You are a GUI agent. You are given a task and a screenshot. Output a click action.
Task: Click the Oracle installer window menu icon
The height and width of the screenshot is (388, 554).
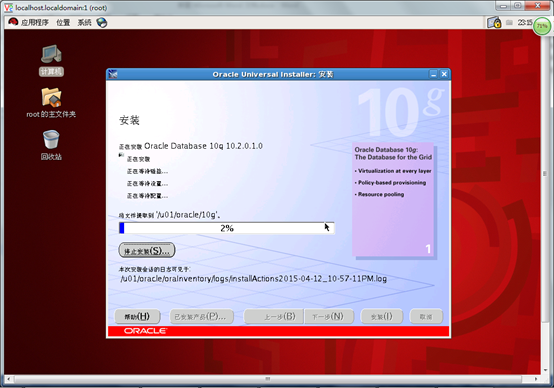113,74
